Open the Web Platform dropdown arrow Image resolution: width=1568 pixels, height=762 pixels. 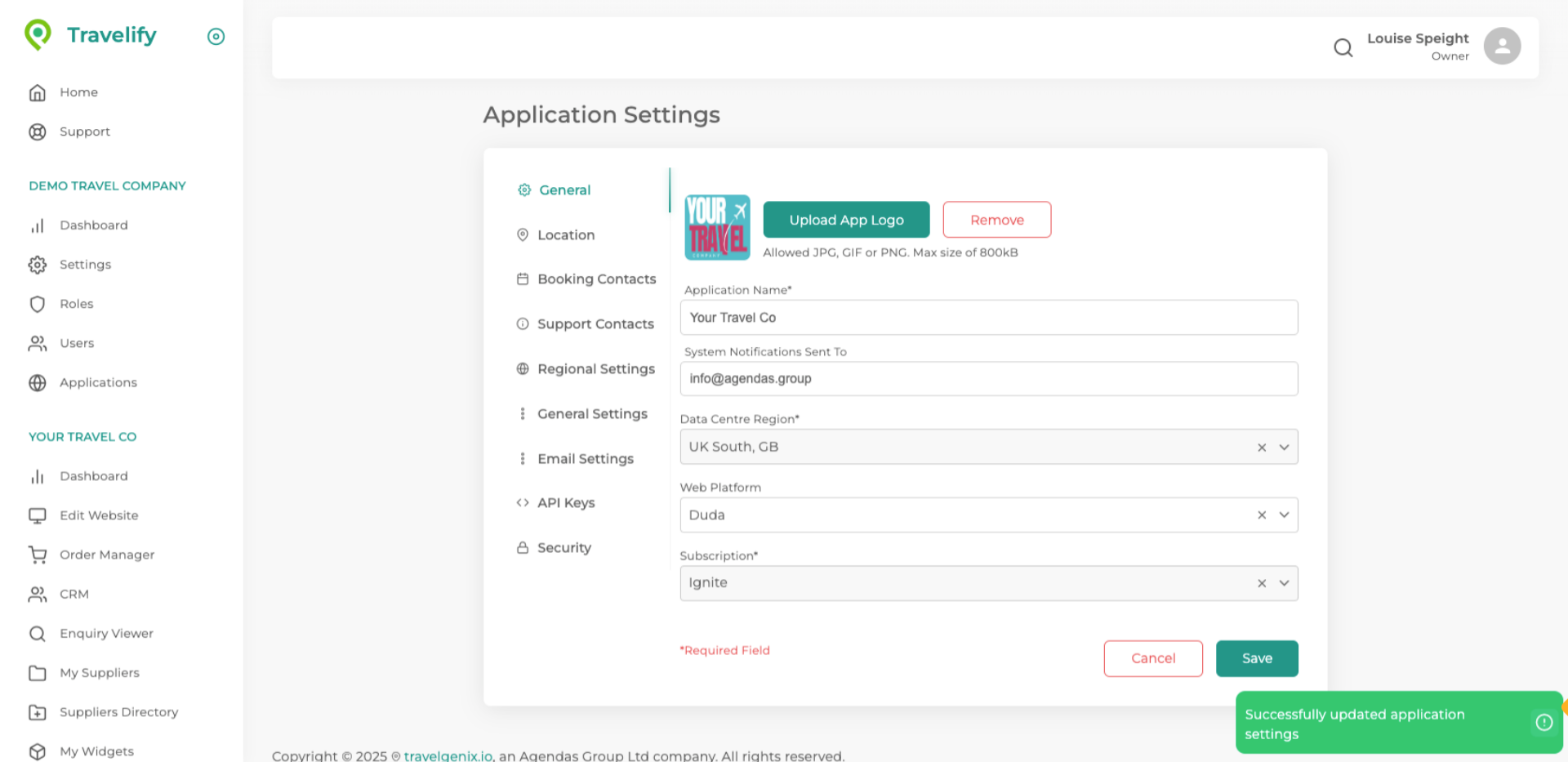point(1284,515)
